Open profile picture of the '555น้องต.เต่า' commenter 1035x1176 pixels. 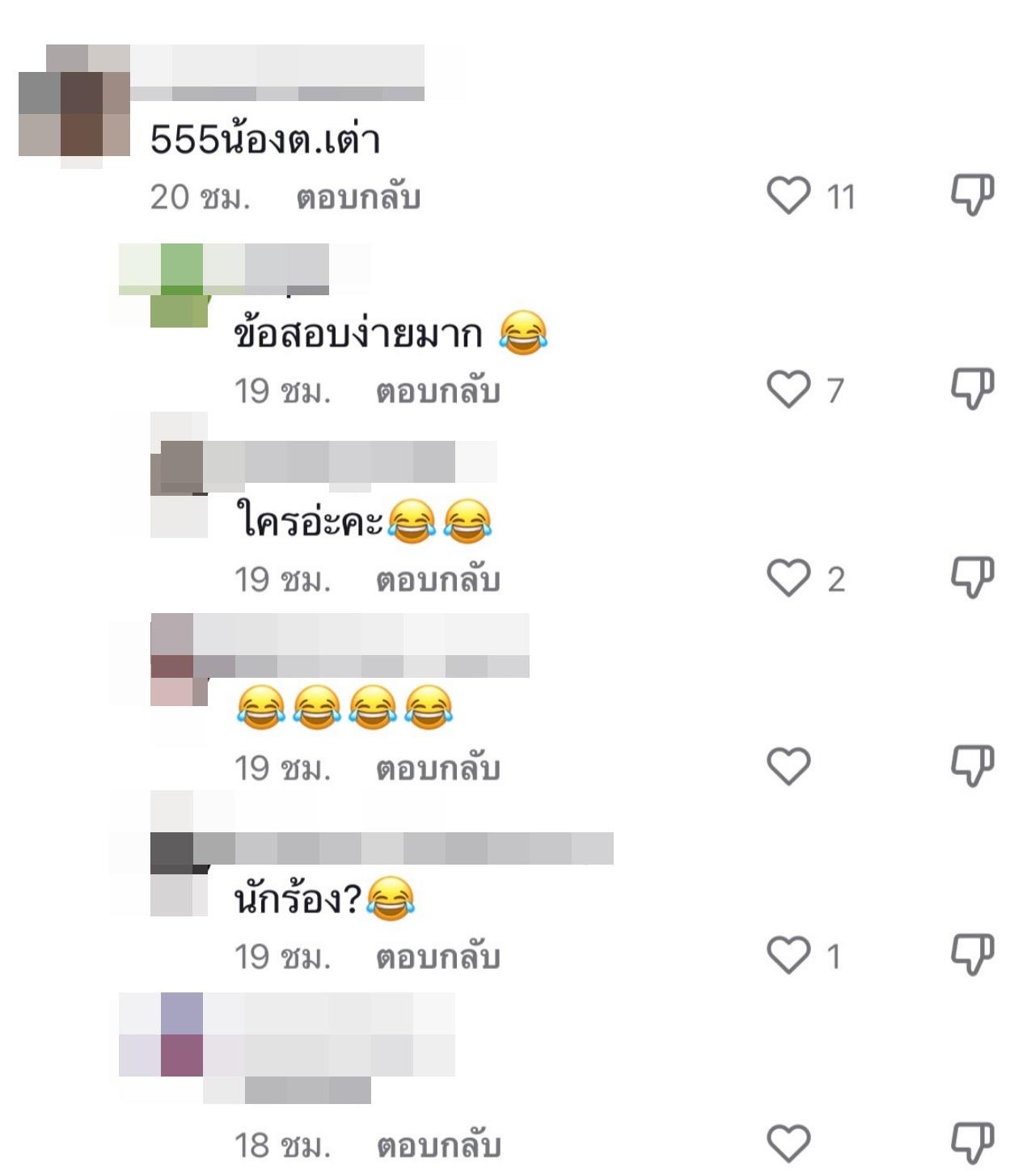click(x=74, y=107)
